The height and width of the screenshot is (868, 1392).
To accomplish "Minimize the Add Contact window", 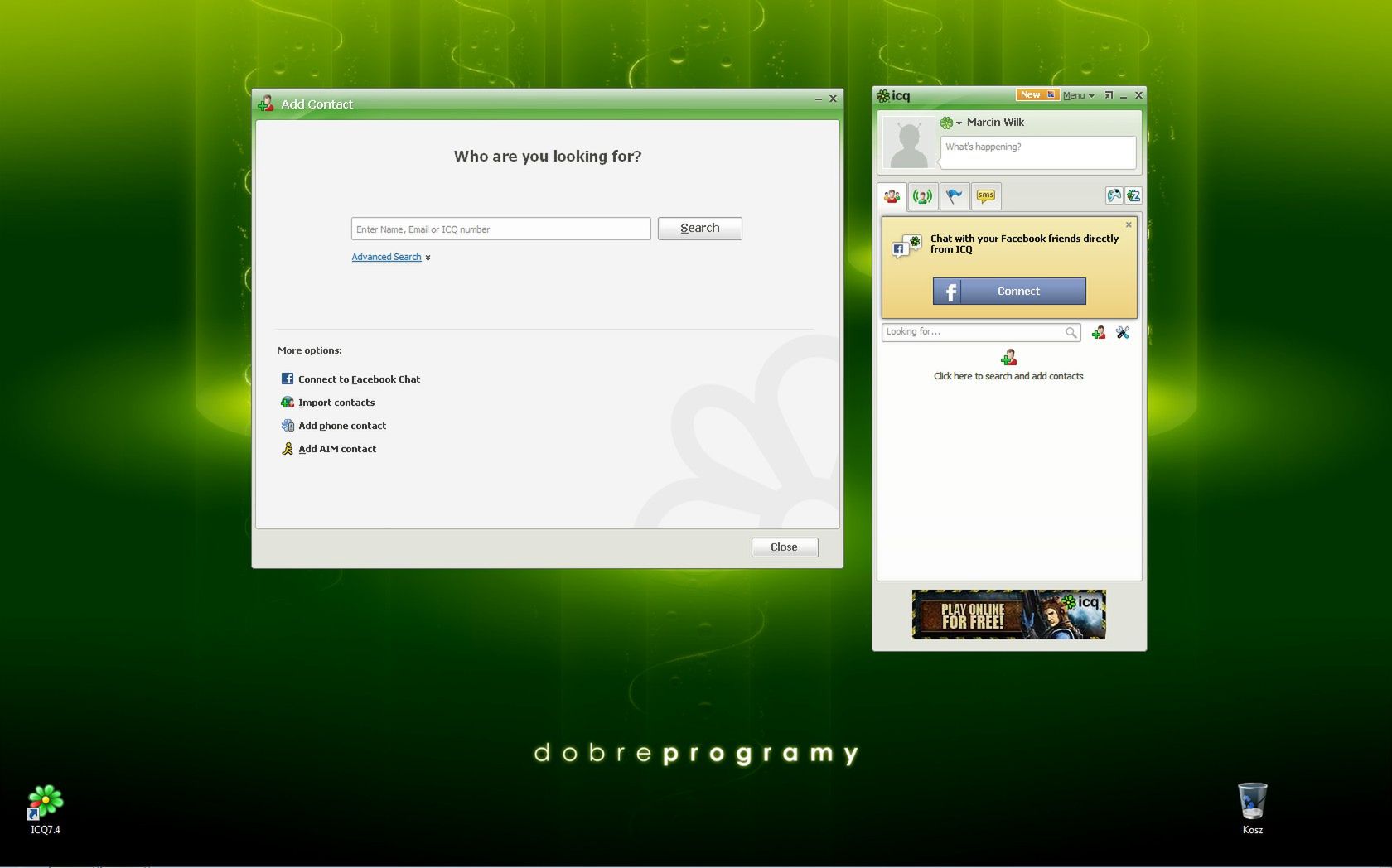I will coord(819,99).
